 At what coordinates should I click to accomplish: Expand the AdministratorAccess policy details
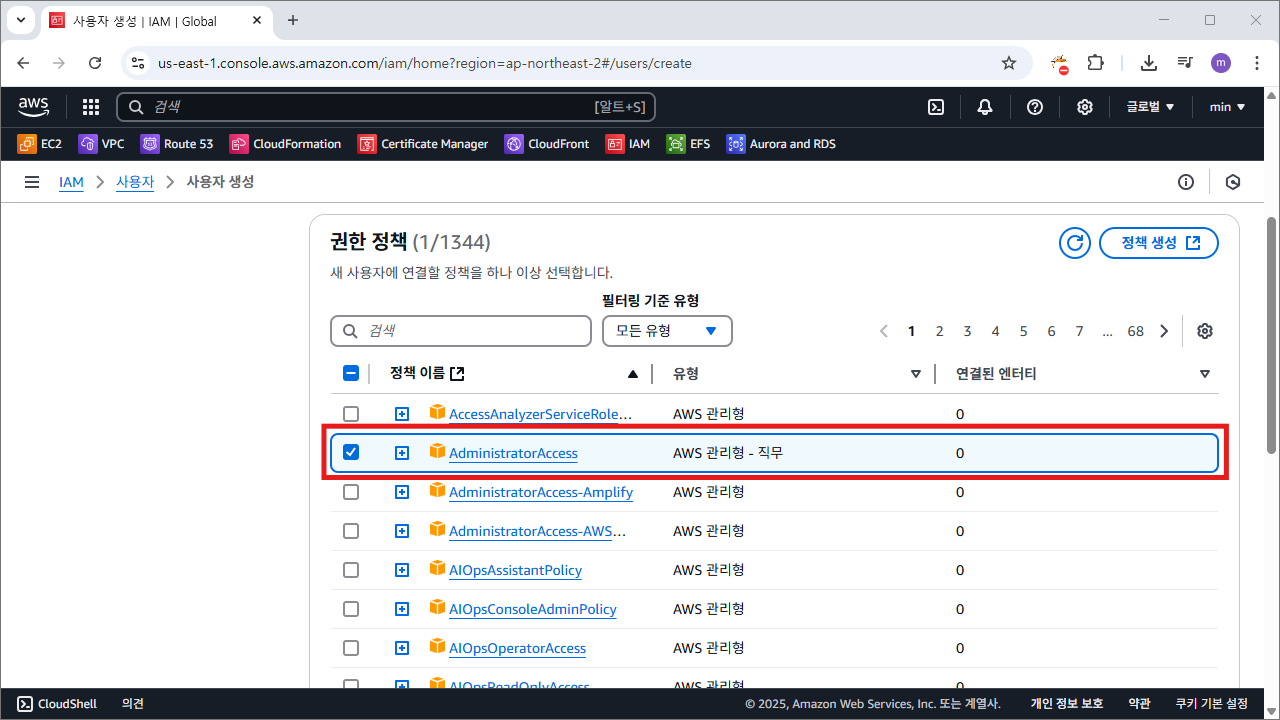click(x=402, y=453)
